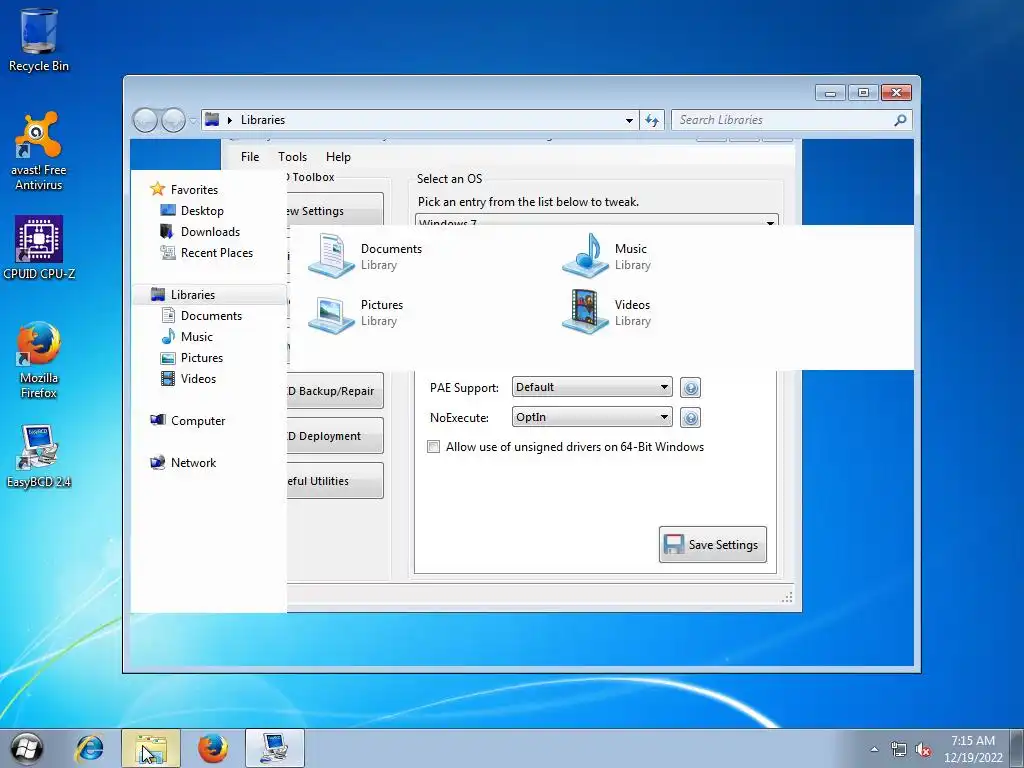The image size is (1024, 768).
Task: Click the View Settings toolbox button
Action: coord(334,210)
